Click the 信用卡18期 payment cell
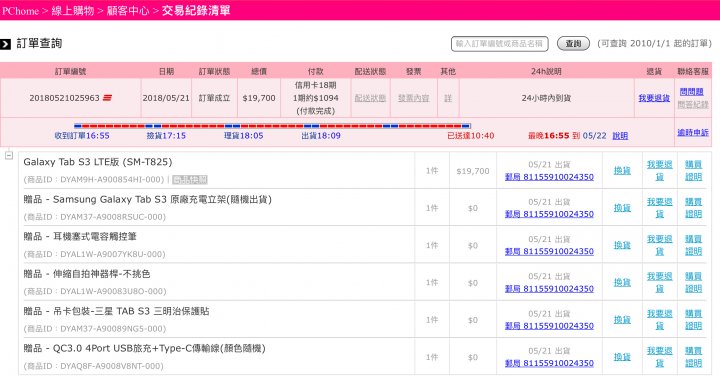The width and height of the screenshot is (720, 377). 315,98
